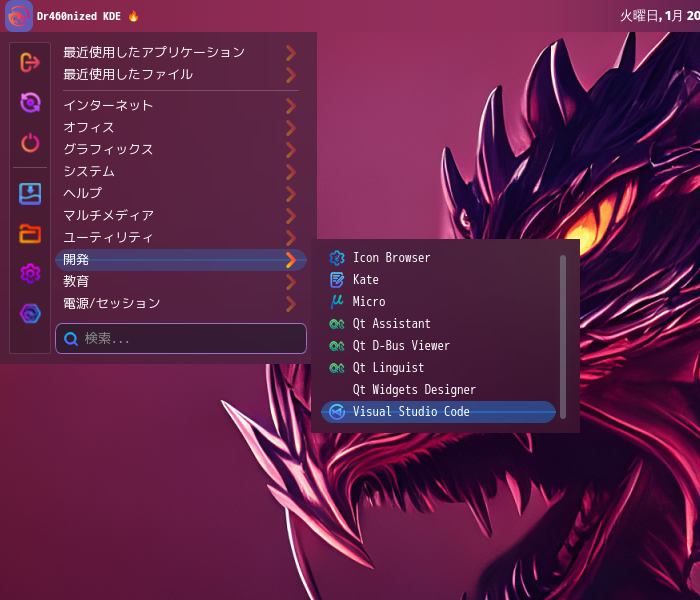The width and height of the screenshot is (700, 600).
Task: Select the インターネット menu entry
Action: [x=181, y=106]
